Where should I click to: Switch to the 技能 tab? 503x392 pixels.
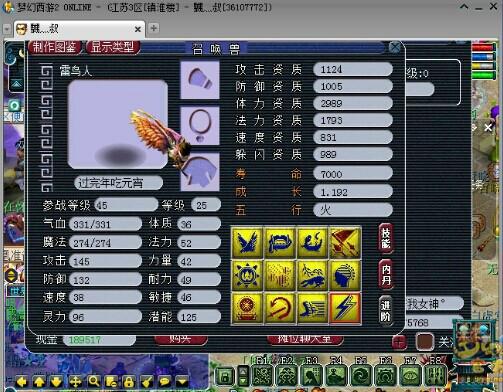point(386,238)
